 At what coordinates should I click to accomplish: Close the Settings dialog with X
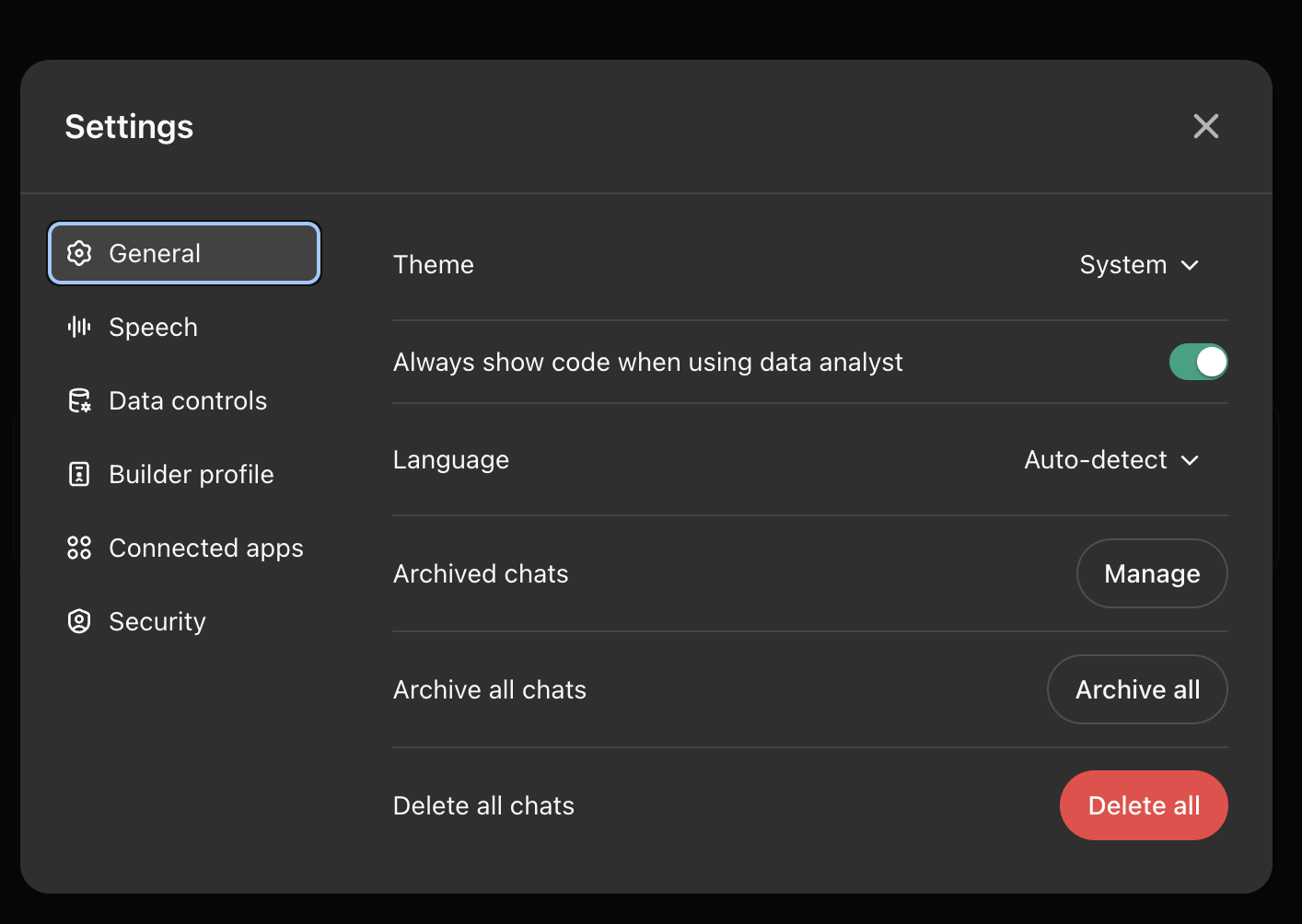[1205, 126]
